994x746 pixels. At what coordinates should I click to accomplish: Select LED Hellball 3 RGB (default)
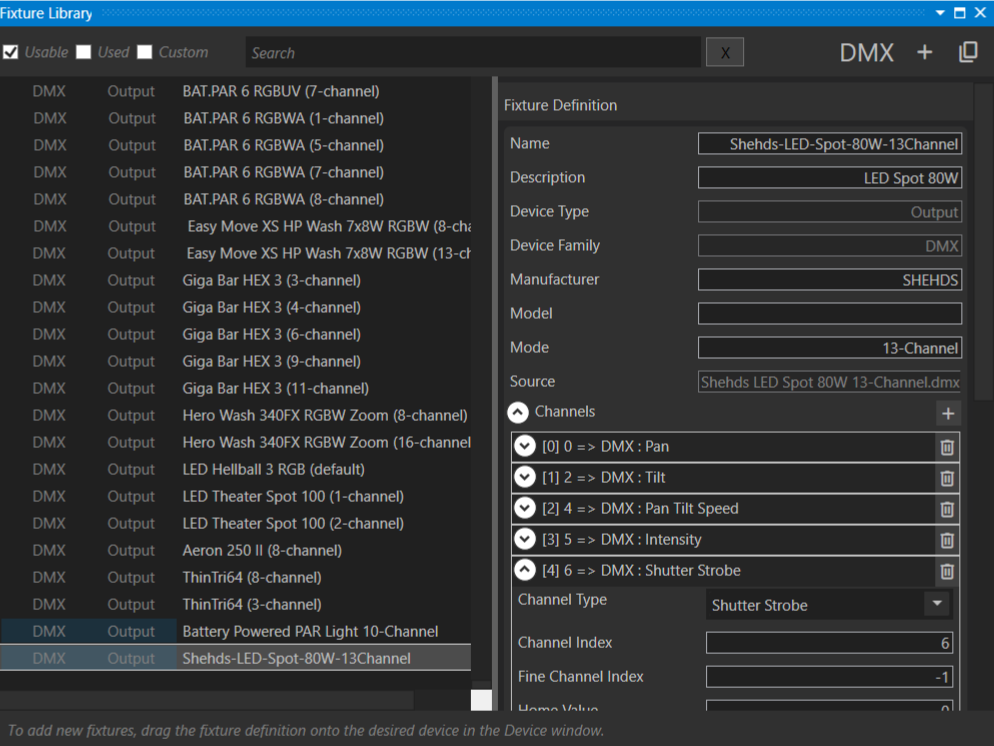pos(235,470)
